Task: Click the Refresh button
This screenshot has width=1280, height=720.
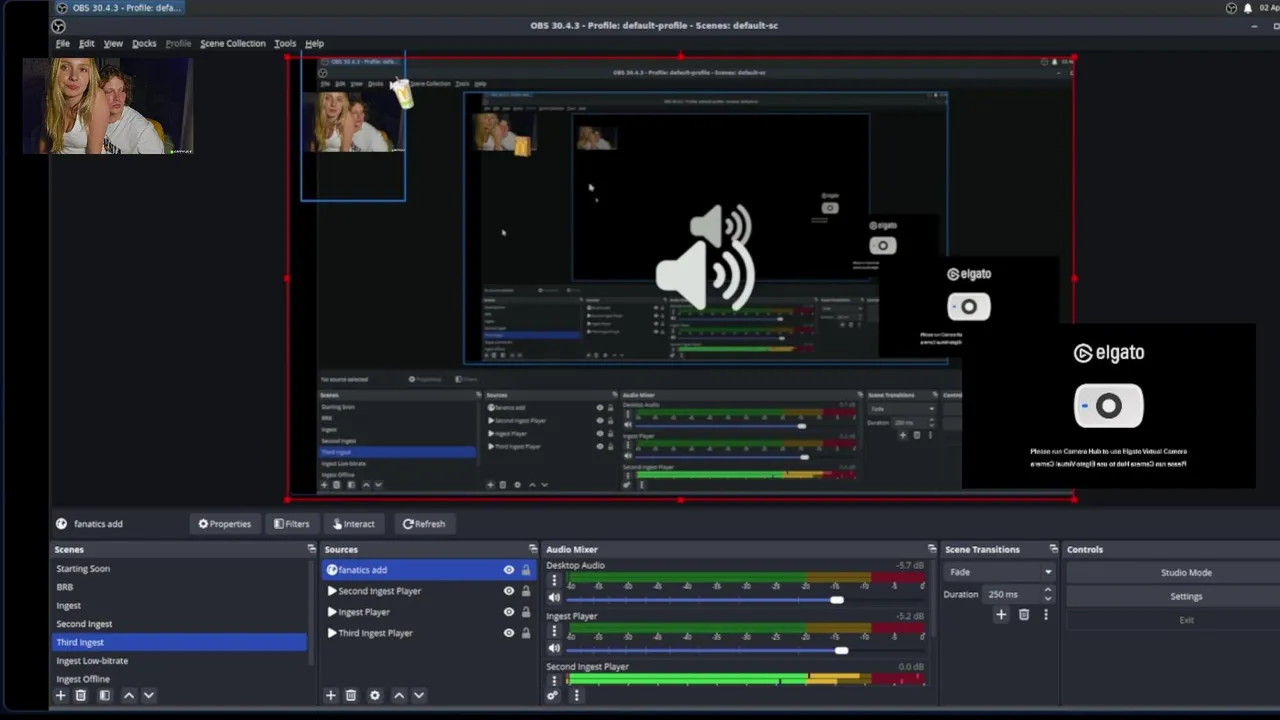Action: [424, 524]
